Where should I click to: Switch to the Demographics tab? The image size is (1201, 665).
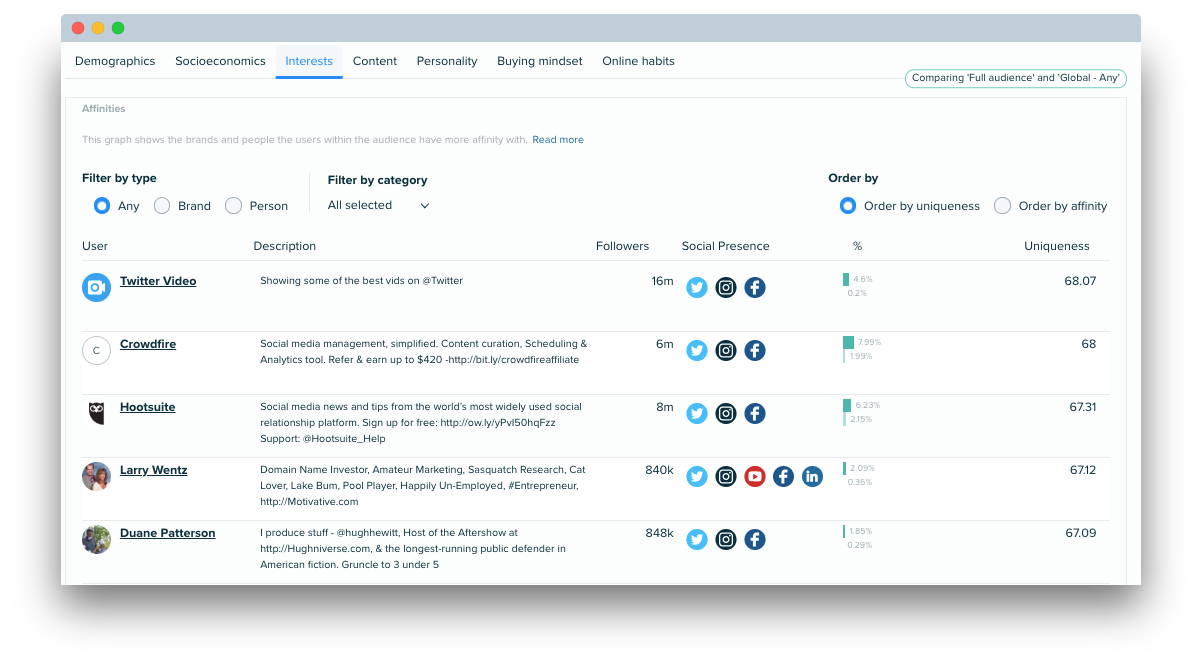pos(115,61)
